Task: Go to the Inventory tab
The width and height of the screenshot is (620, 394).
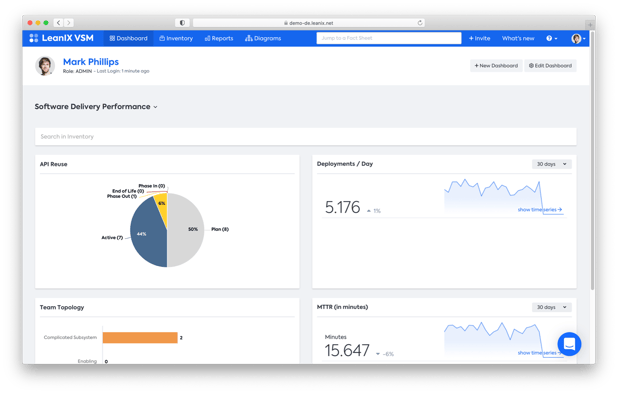Action: point(176,38)
